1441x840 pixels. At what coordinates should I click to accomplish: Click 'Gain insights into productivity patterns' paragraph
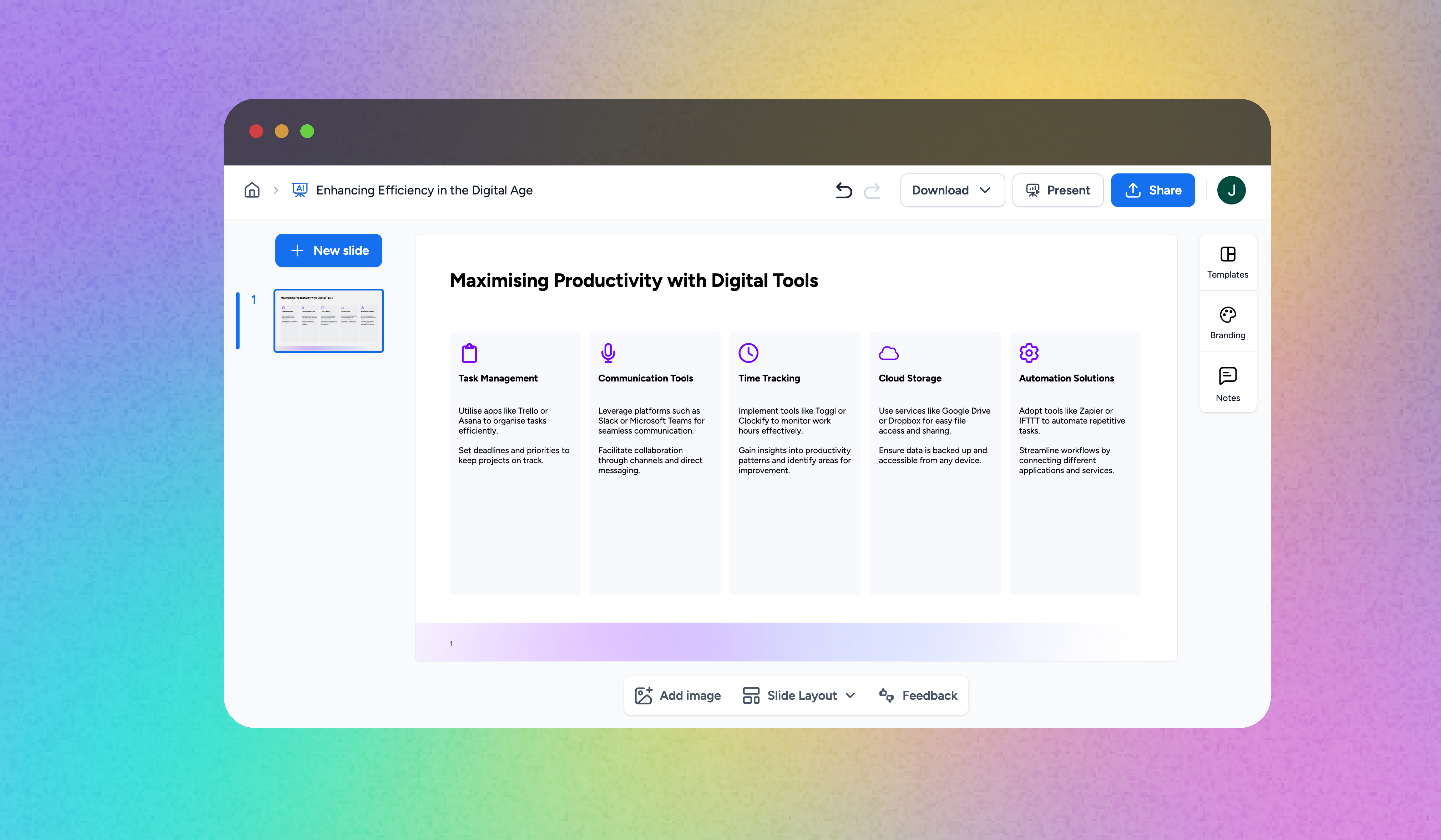click(795, 460)
